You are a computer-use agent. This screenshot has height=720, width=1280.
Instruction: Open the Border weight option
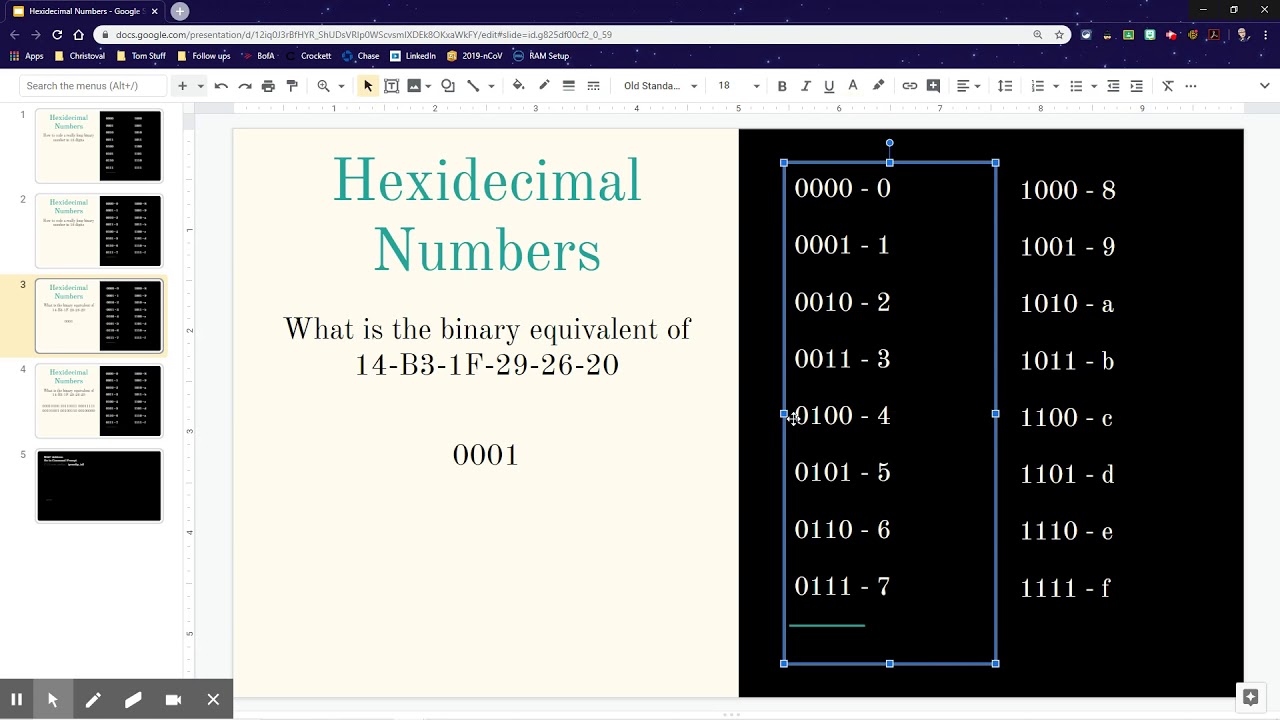point(569,86)
